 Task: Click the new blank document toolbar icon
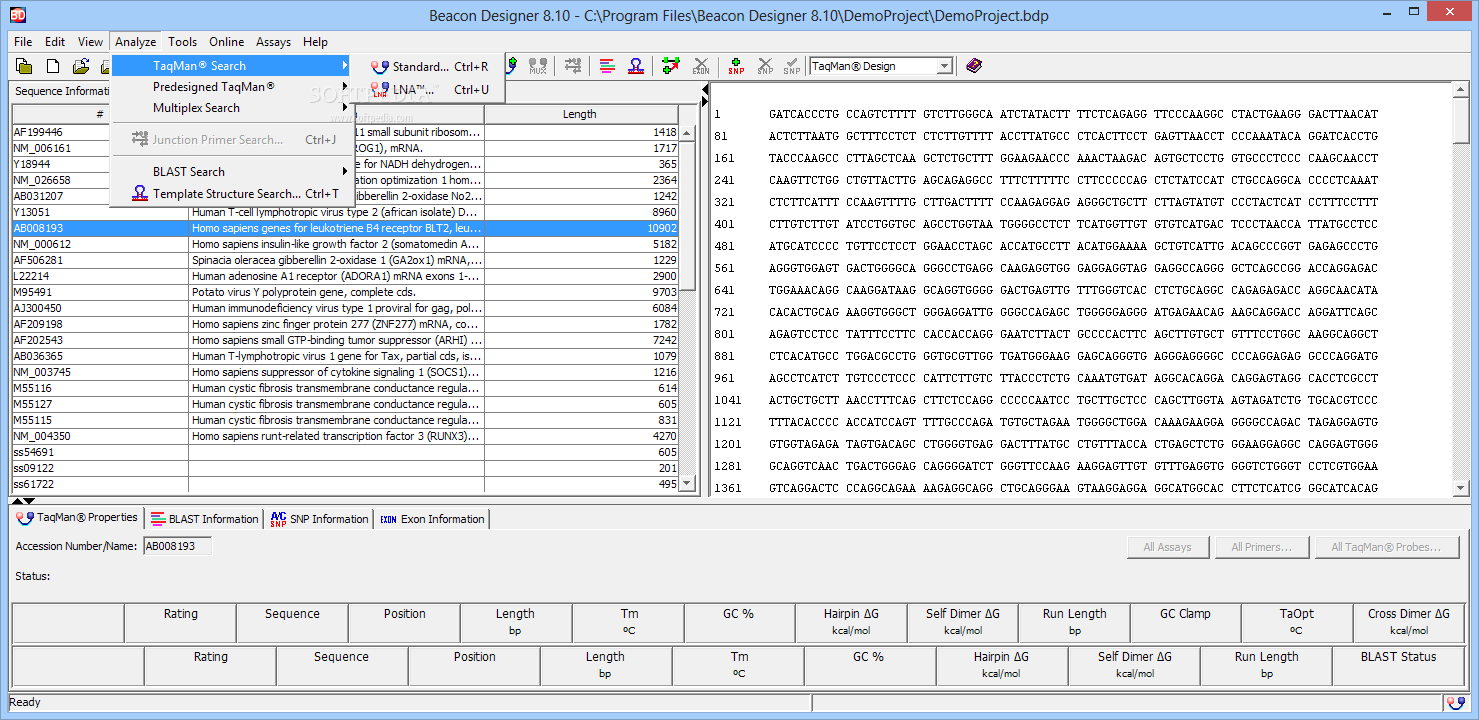click(x=53, y=66)
